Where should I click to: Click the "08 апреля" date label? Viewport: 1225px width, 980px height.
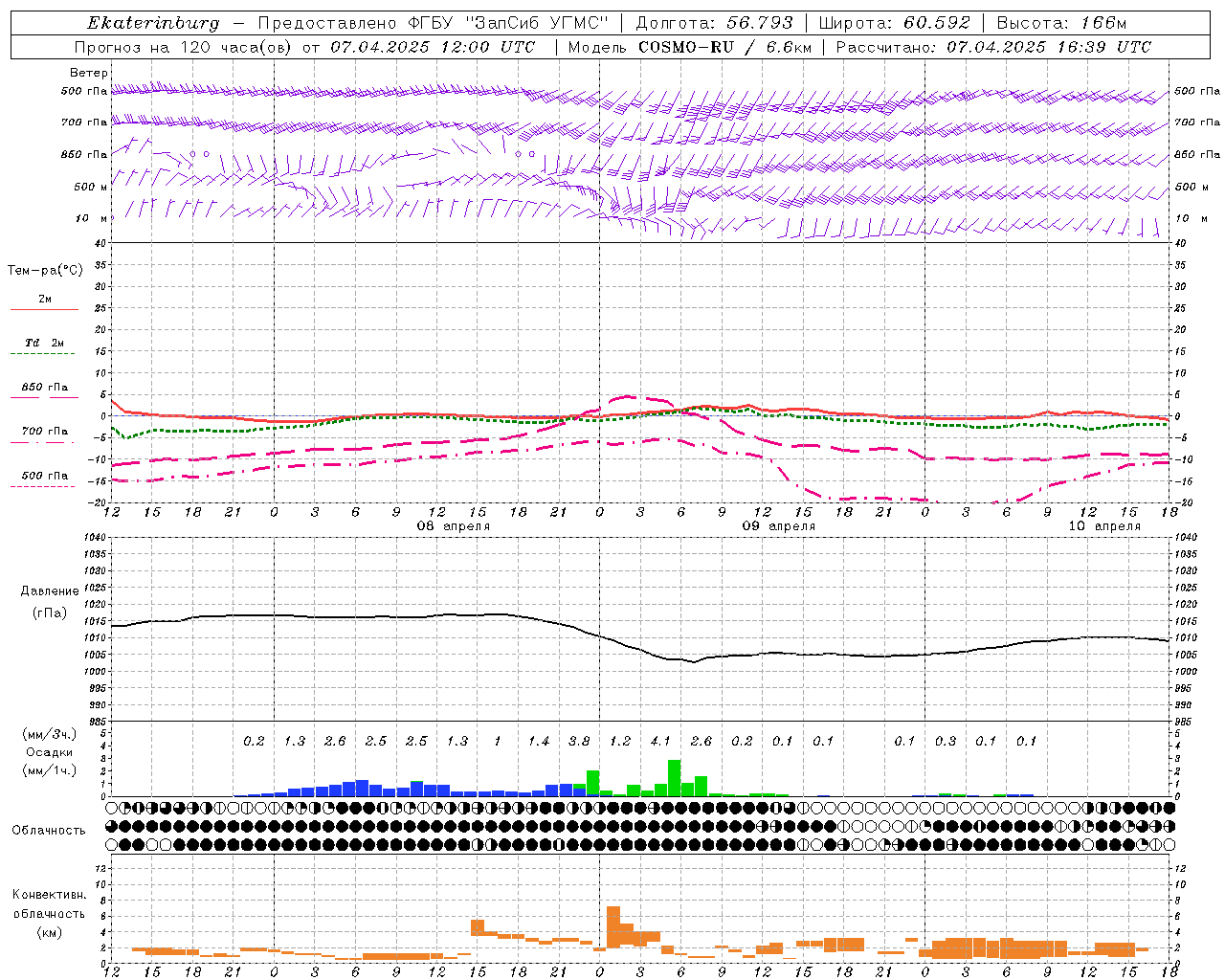tap(454, 526)
